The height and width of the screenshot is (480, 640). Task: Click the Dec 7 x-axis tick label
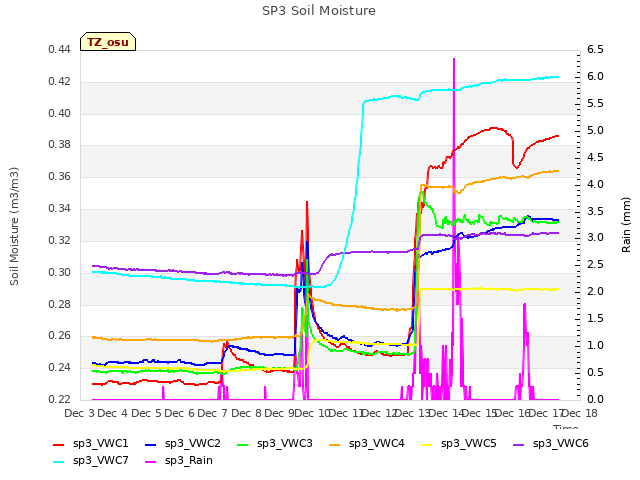213,413
